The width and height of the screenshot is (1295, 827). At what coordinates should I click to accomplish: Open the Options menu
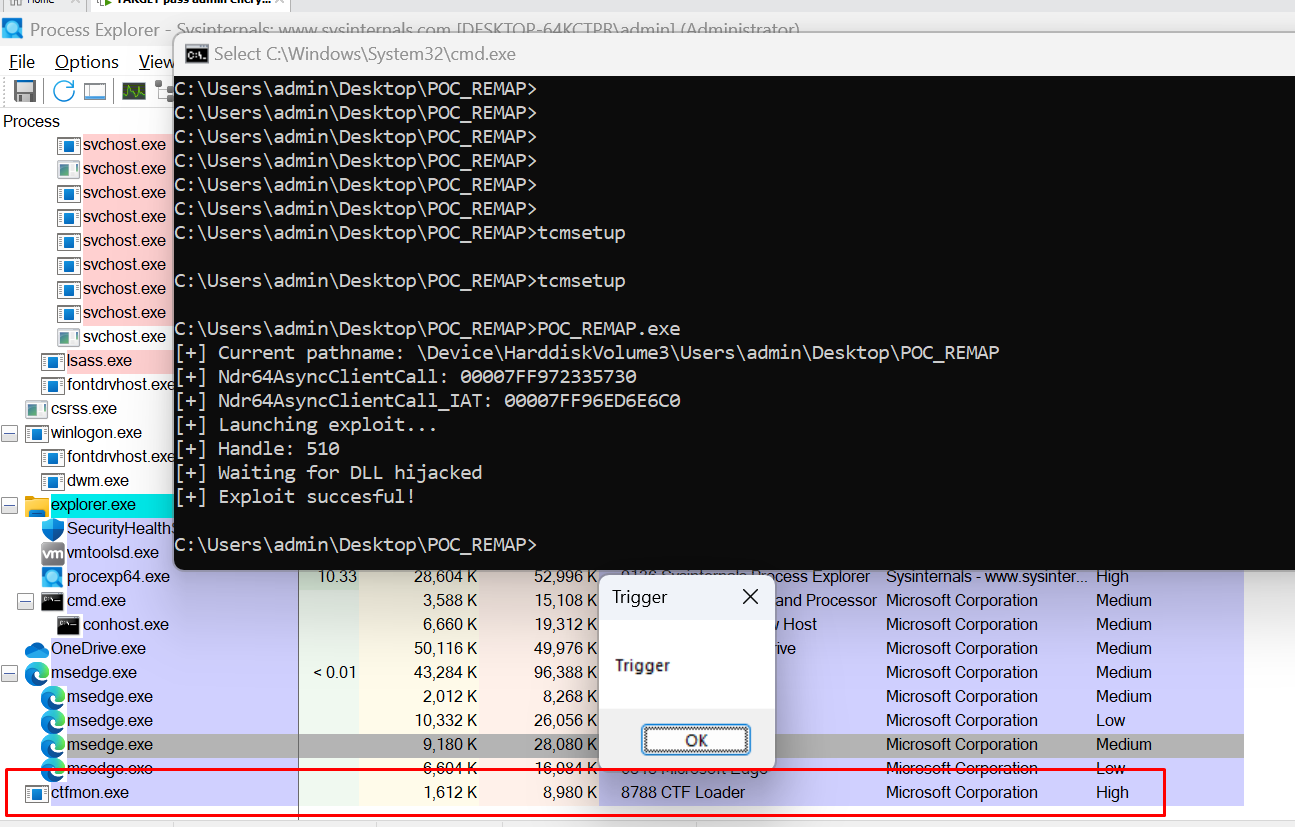pyautogui.click(x=87, y=62)
